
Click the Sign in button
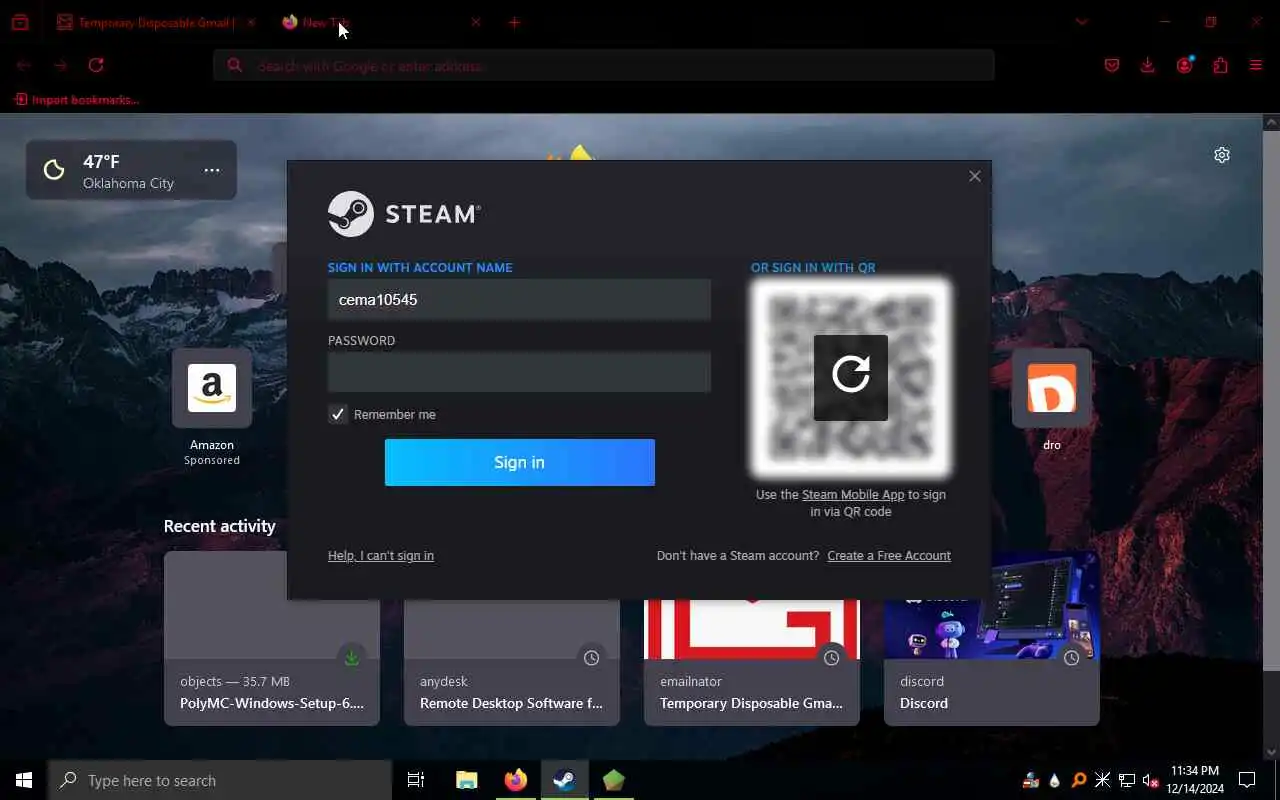pyautogui.click(x=520, y=462)
